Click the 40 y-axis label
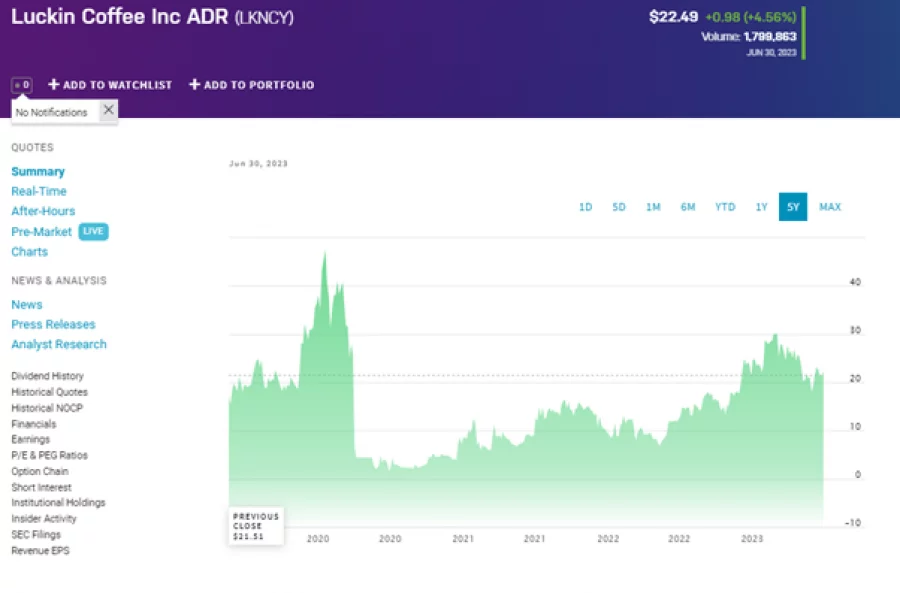The image size is (900, 593). point(855,282)
